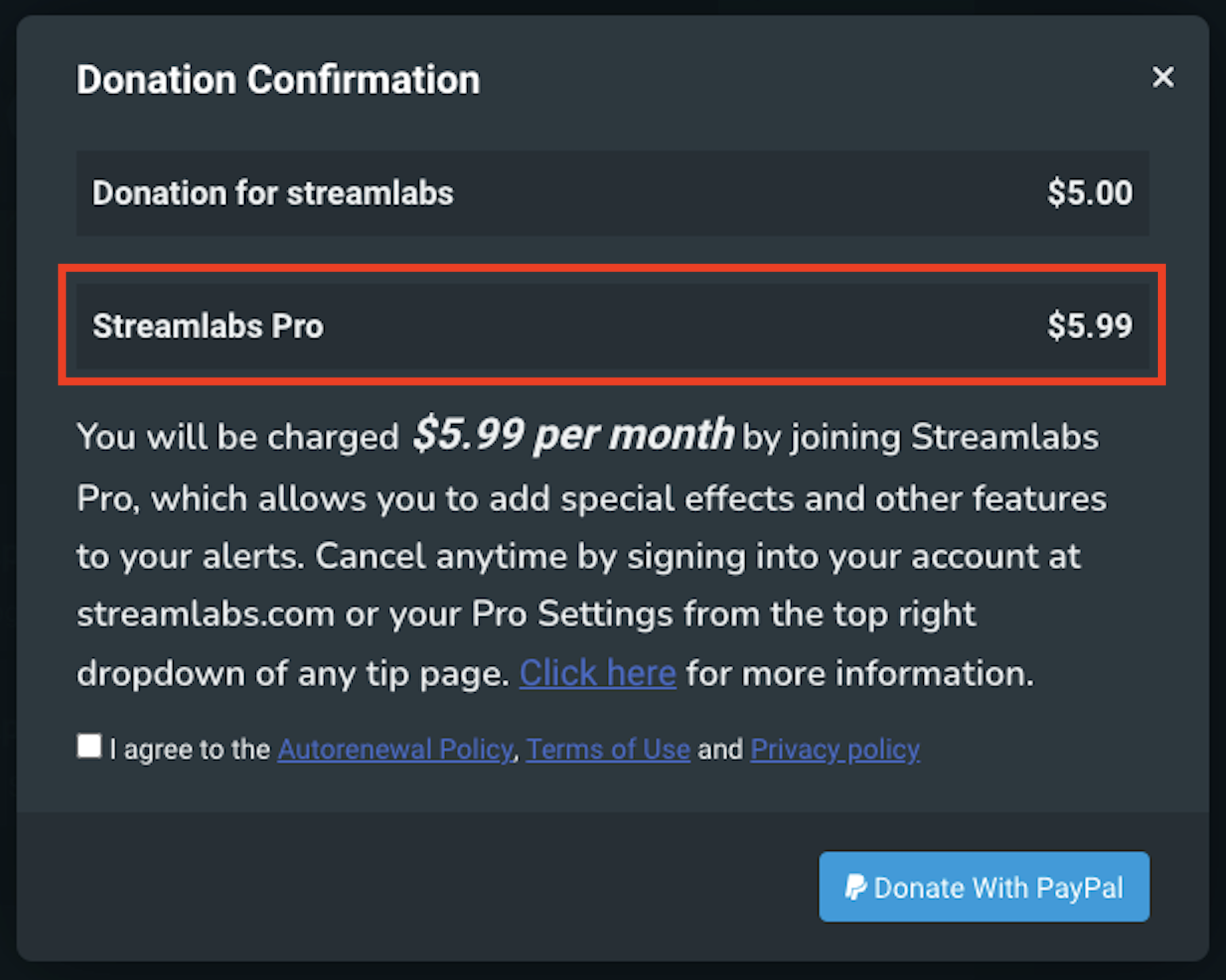Click the Donation Confirmation title text

278,79
